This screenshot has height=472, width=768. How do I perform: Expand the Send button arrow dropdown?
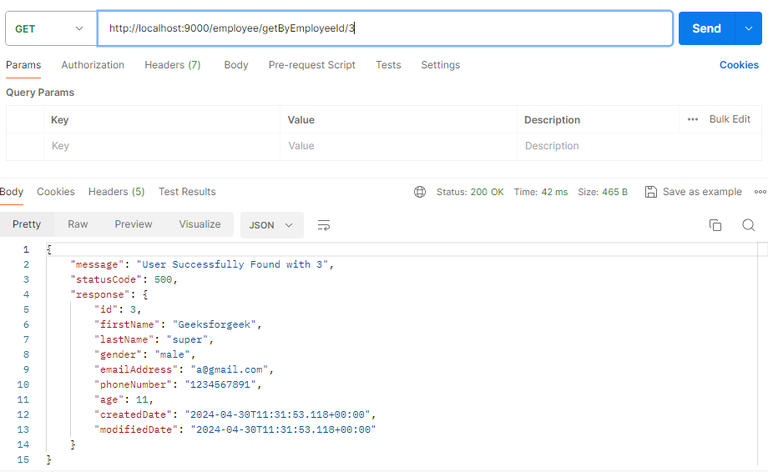point(749,29)
